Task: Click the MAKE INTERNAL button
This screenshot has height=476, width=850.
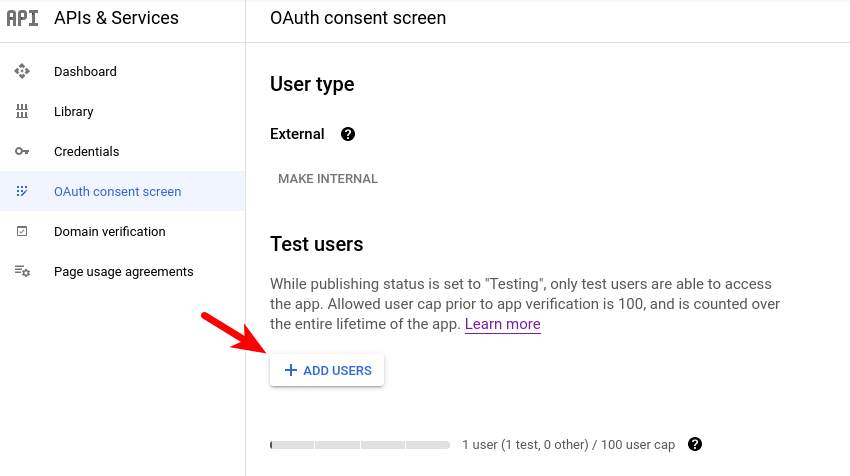Action: [328, 179]
